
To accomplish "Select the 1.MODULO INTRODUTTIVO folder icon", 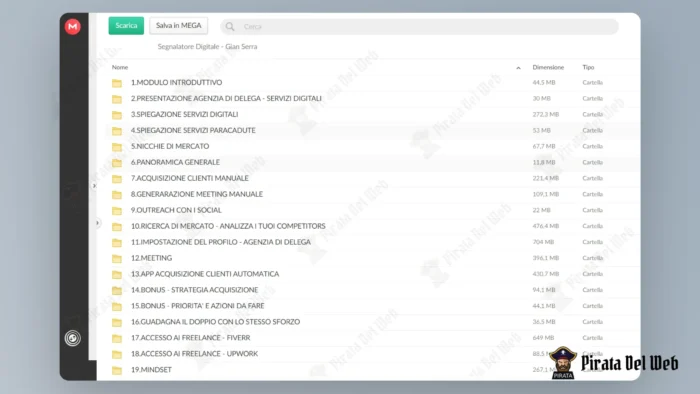I will (117, 83).
